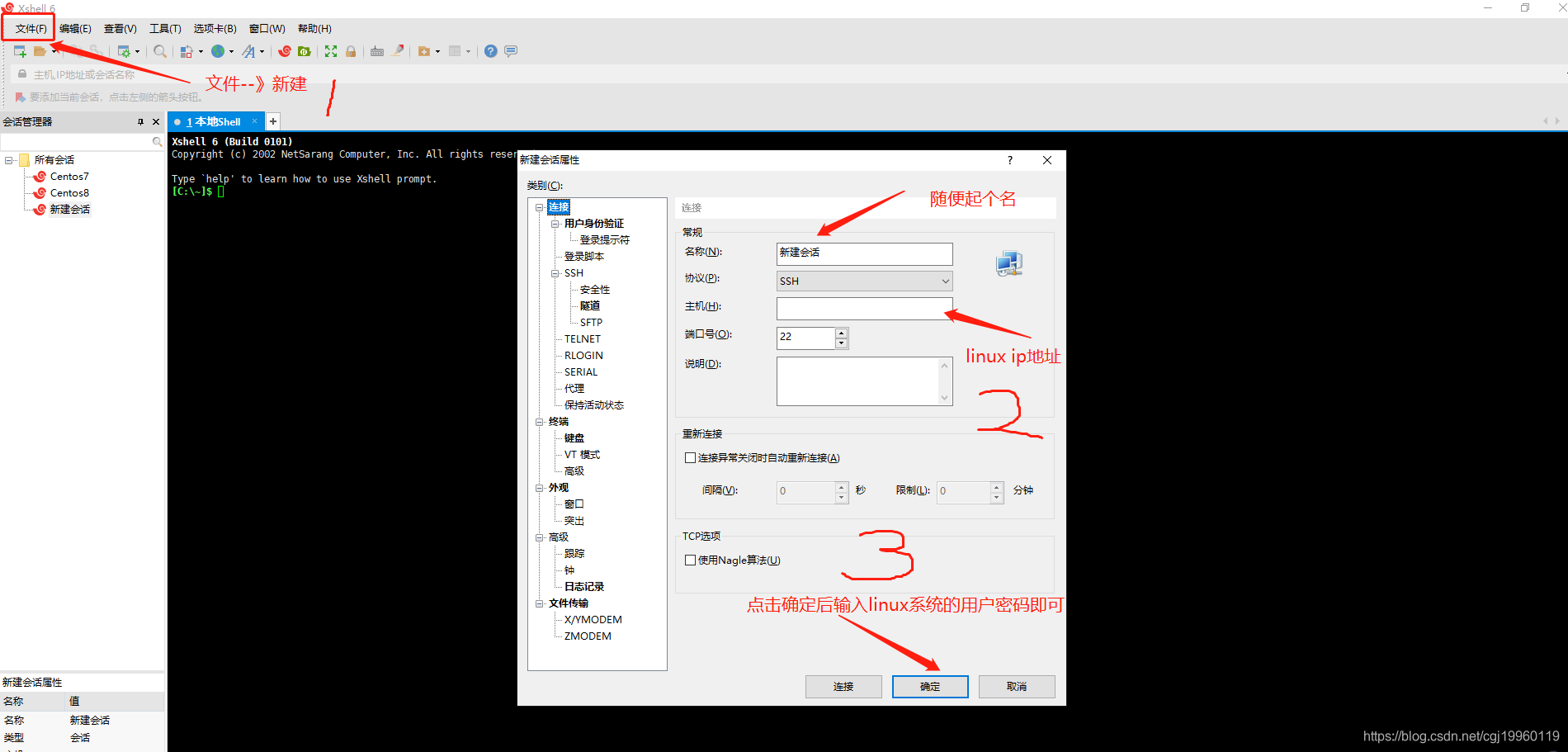Open the Web browser globe icon
The image size is (1568, 752).
point(218,51)
